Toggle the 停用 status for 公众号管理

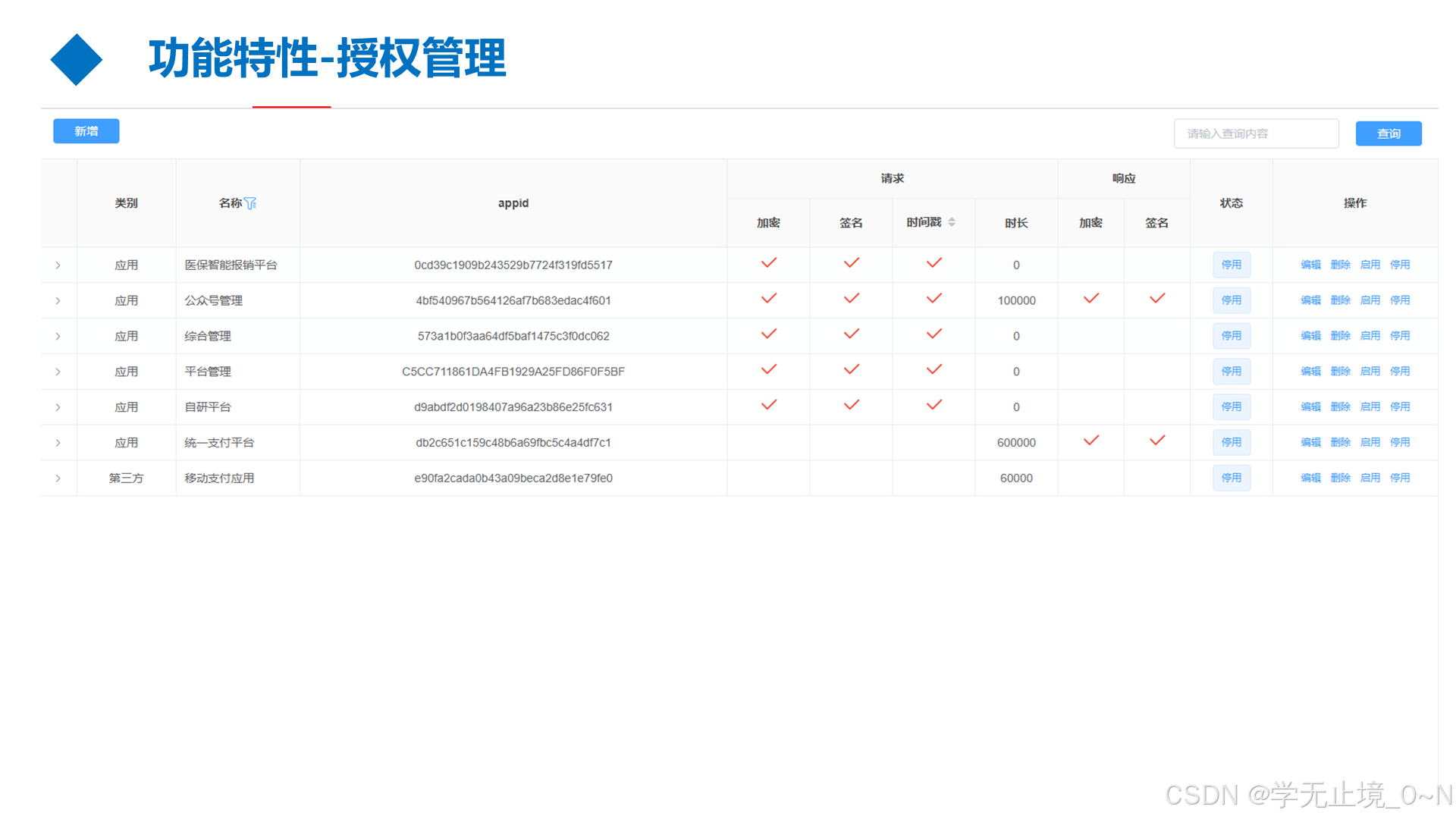coord(1232,300)
